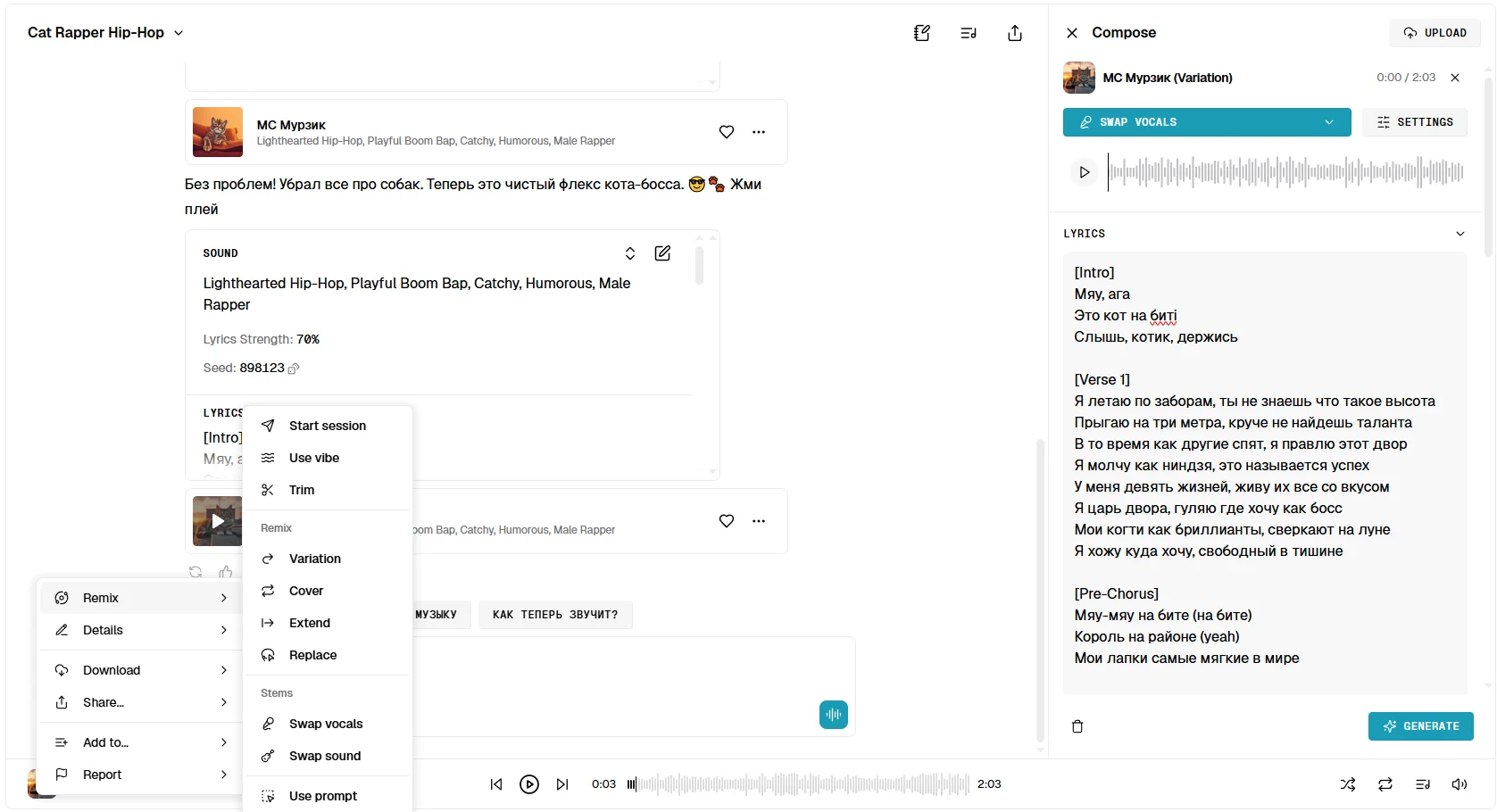Skip to next track
Viewport: 1497px width, 812px height.
[x=562, y=784]
